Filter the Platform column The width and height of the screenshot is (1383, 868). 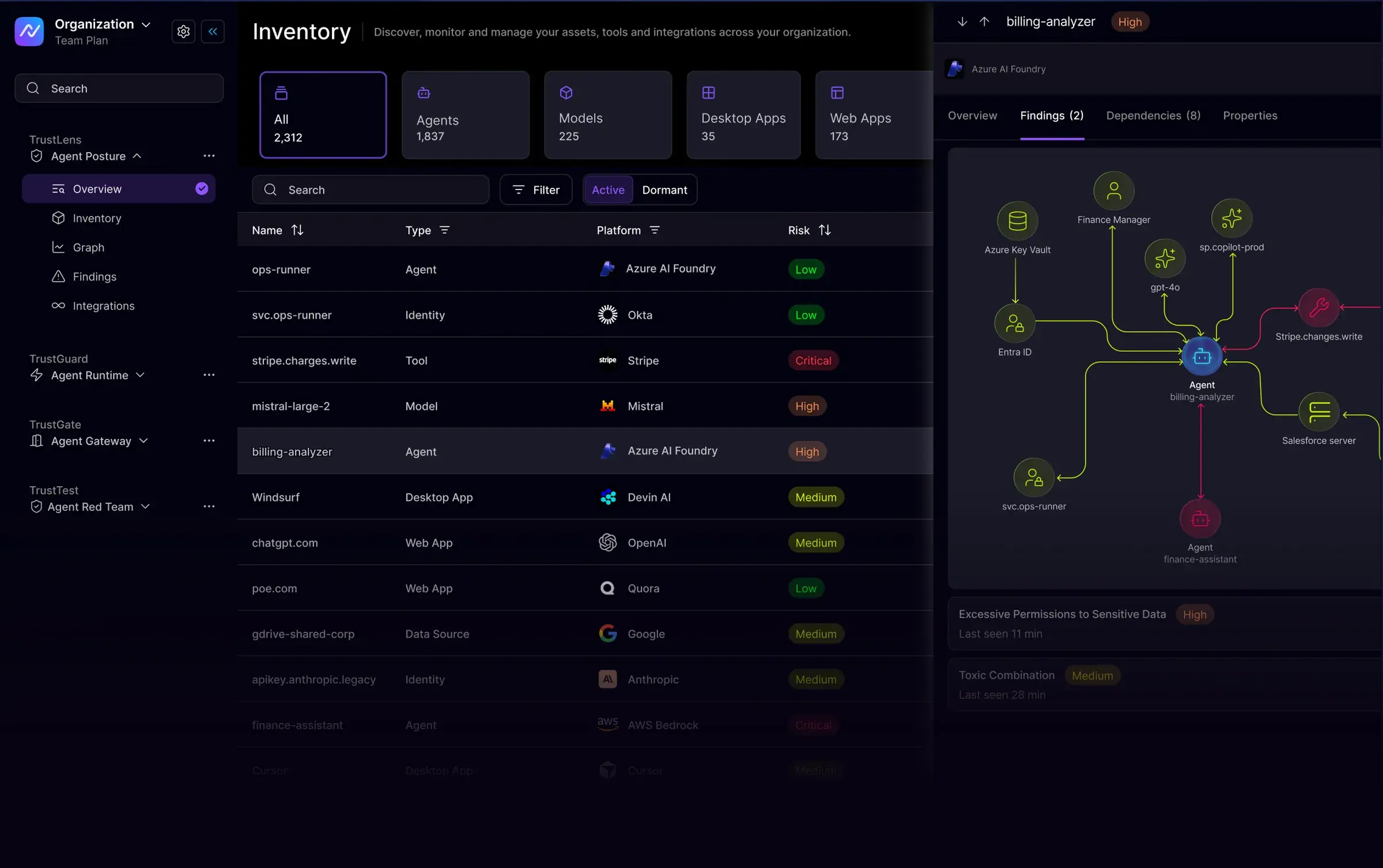point(654,230)
